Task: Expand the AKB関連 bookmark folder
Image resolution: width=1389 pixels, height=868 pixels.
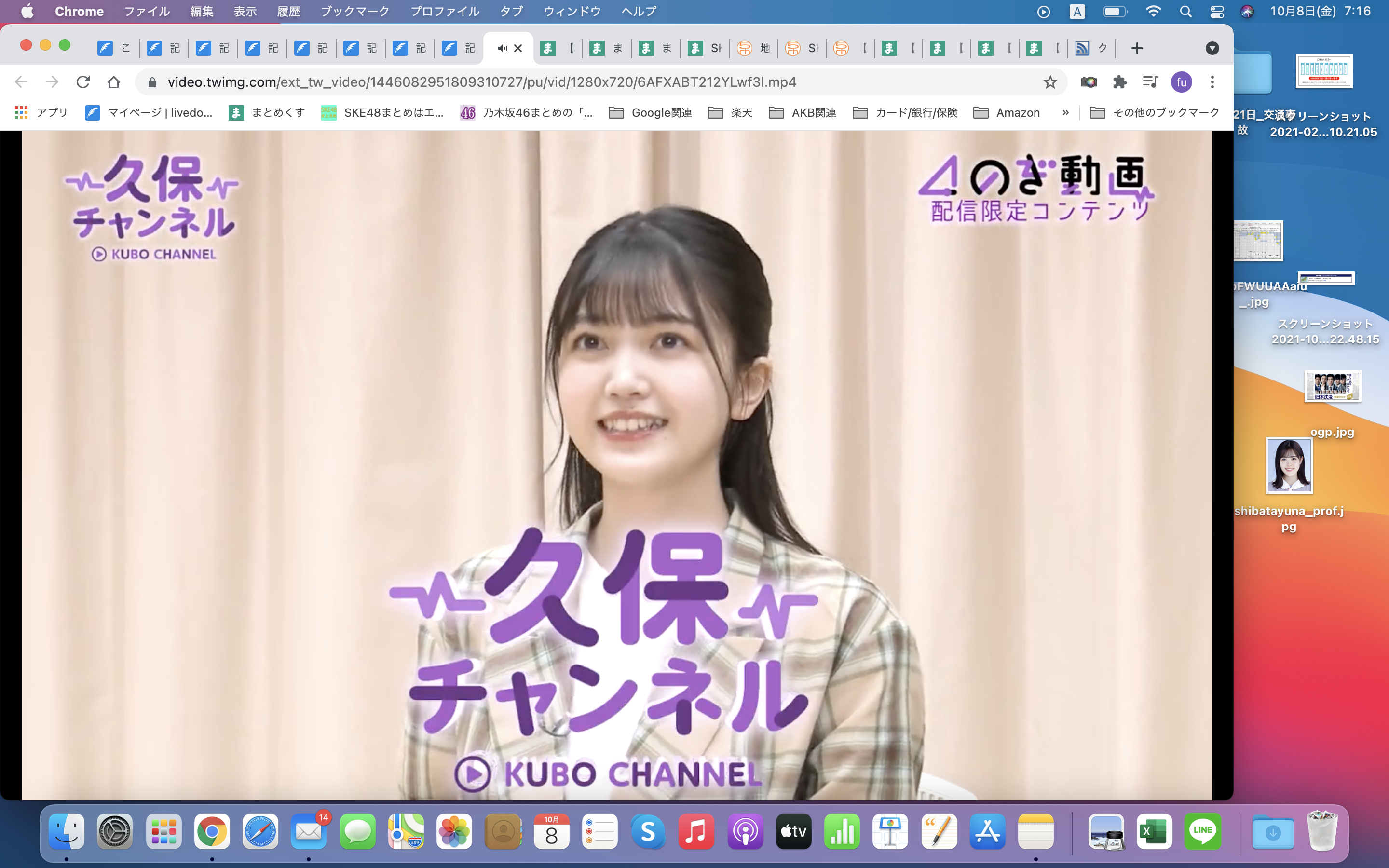Action: coord(803,112)
